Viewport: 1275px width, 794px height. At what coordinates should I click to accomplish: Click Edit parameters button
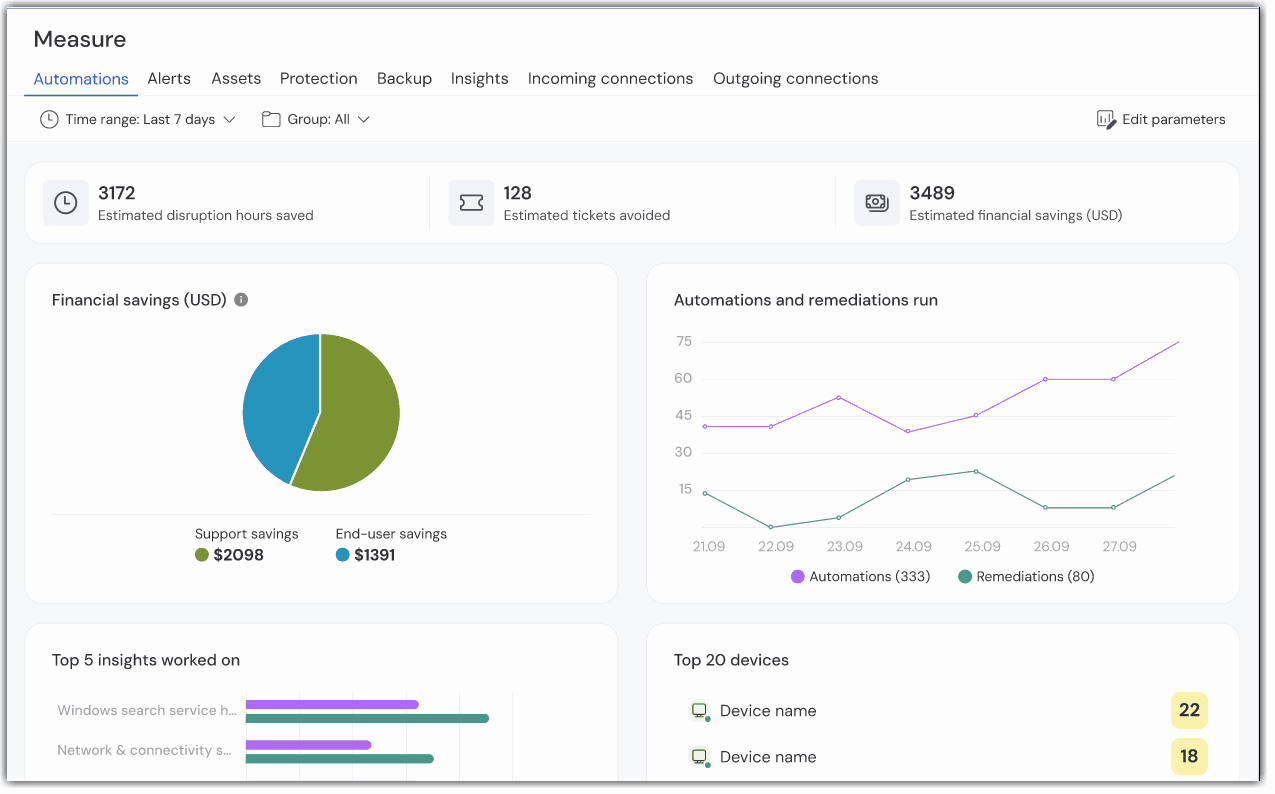(x=1161, y=119)
